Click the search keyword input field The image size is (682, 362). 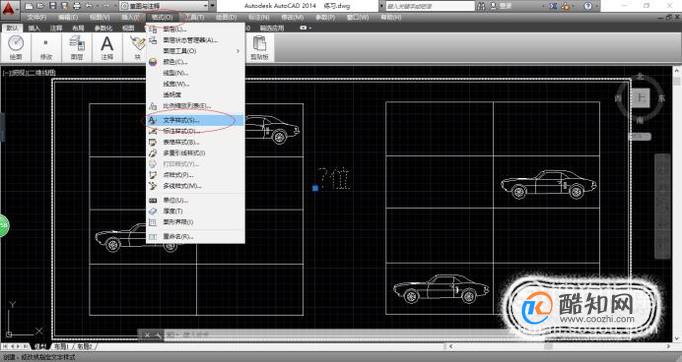[x=430, y=6]
